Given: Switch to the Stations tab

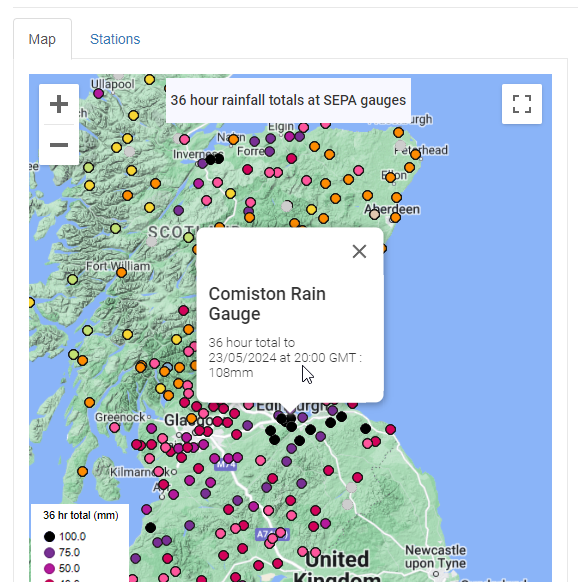Looking at the screenshot, I should (x=115, y=39).
